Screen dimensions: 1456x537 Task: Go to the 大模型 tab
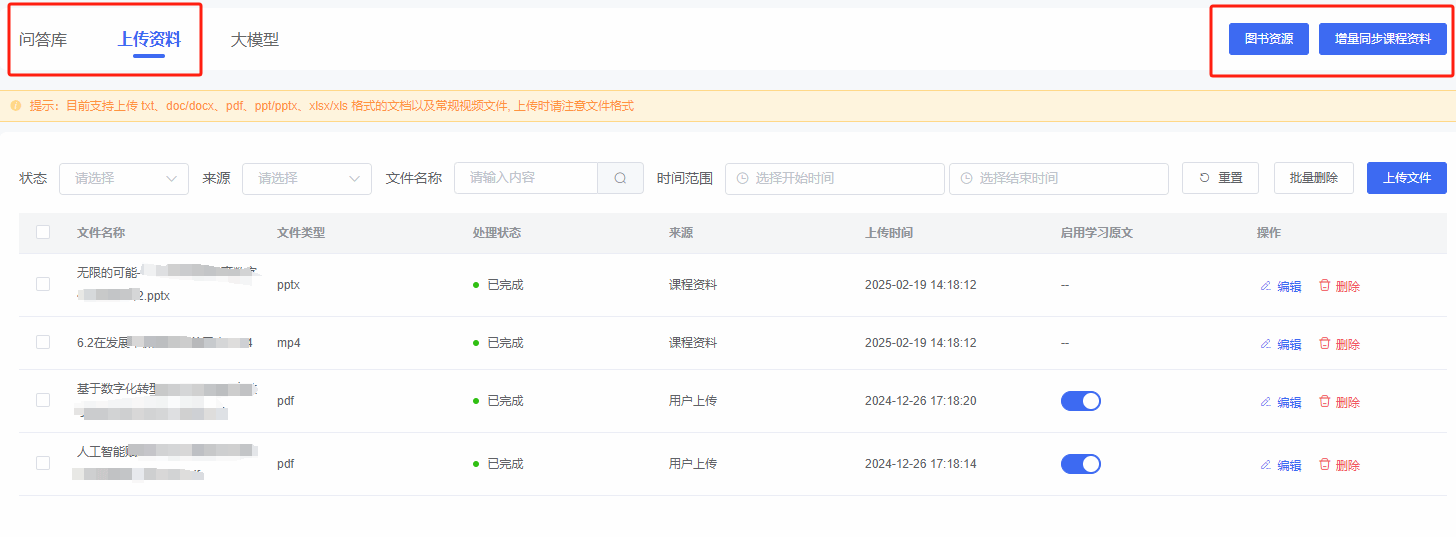(255, 40)
